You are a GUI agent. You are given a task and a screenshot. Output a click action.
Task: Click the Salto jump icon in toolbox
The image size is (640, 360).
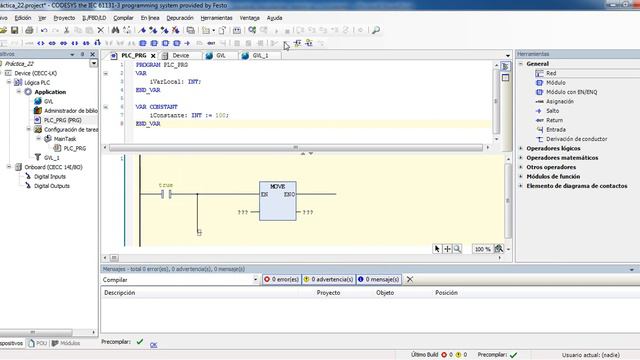540,111
